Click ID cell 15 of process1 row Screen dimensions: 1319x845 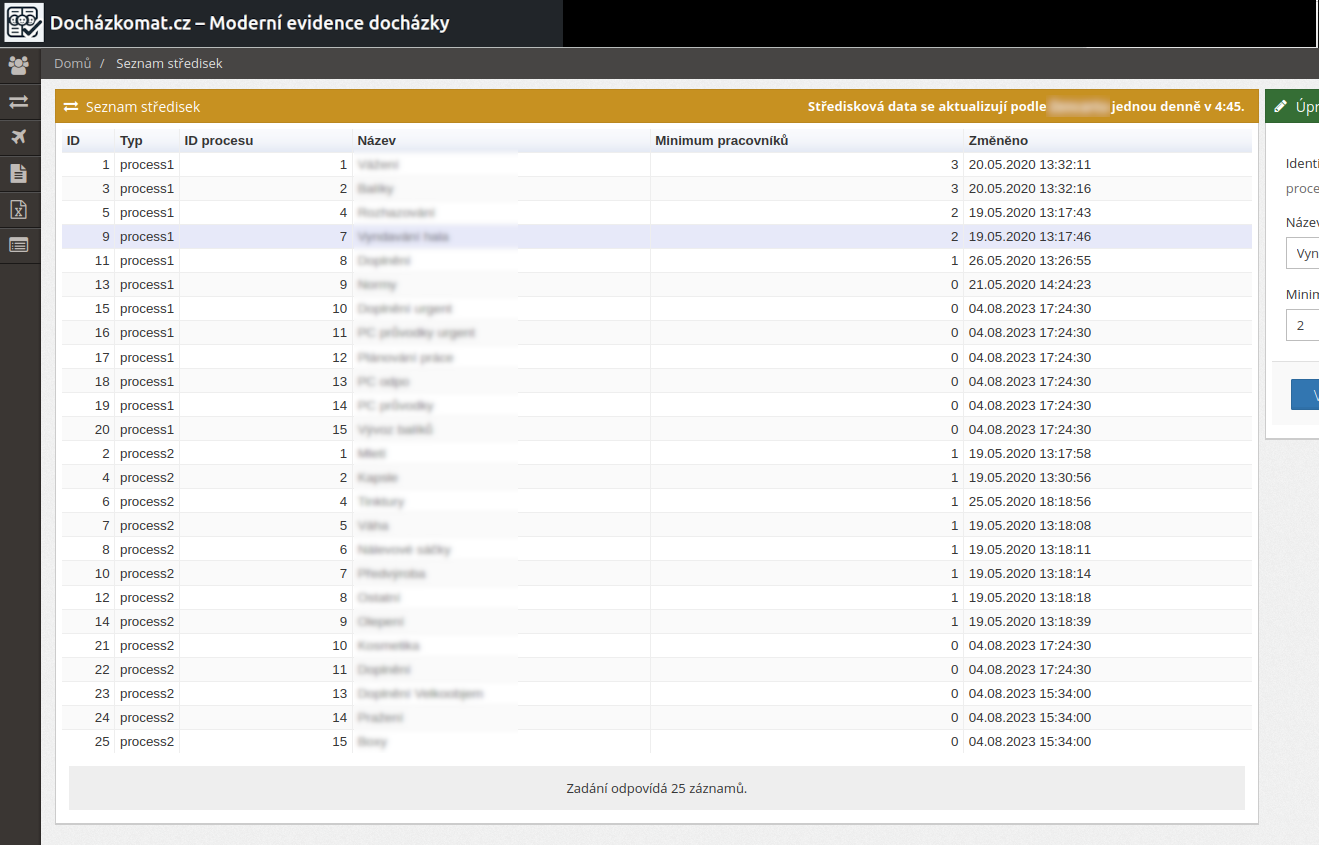tap(88, 308)
